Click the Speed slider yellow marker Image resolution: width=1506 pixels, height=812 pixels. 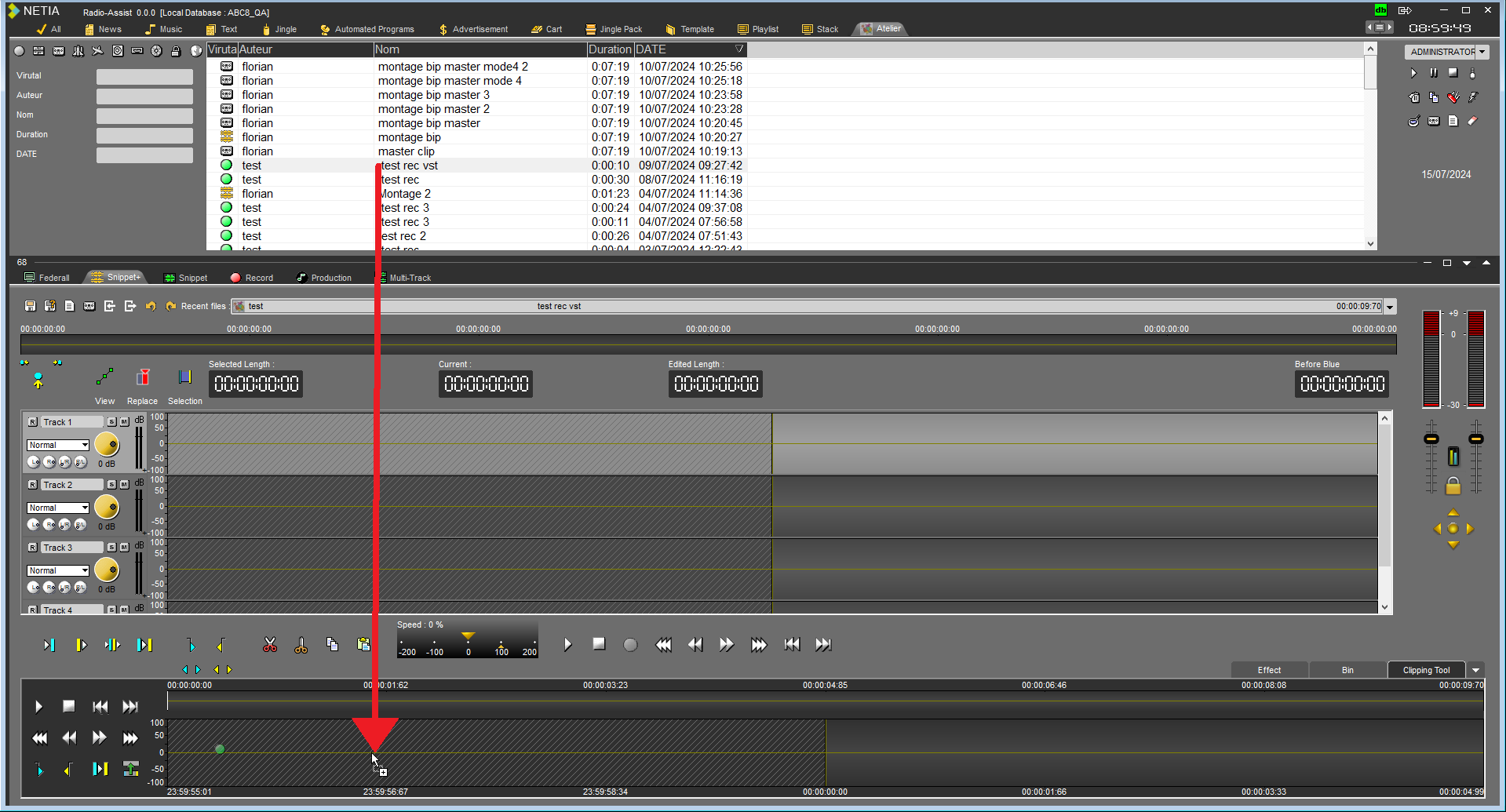(x=468, y=635)
